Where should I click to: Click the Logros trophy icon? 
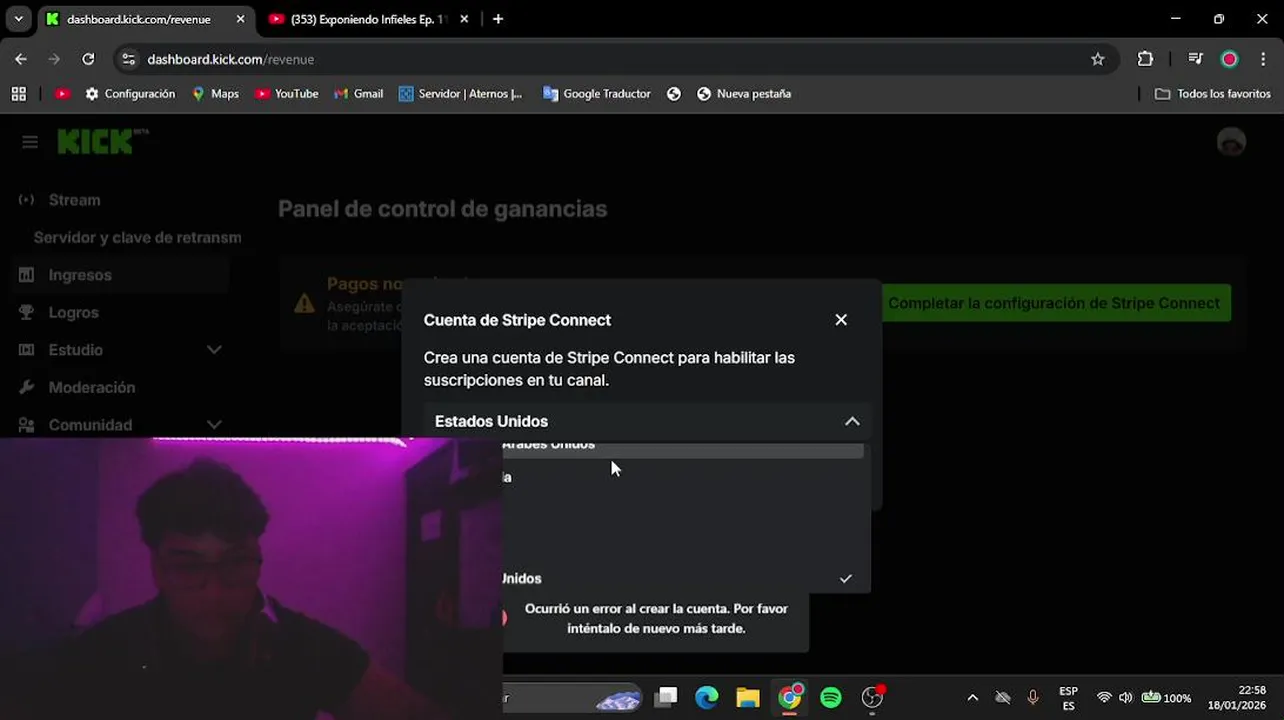[27, 312]
